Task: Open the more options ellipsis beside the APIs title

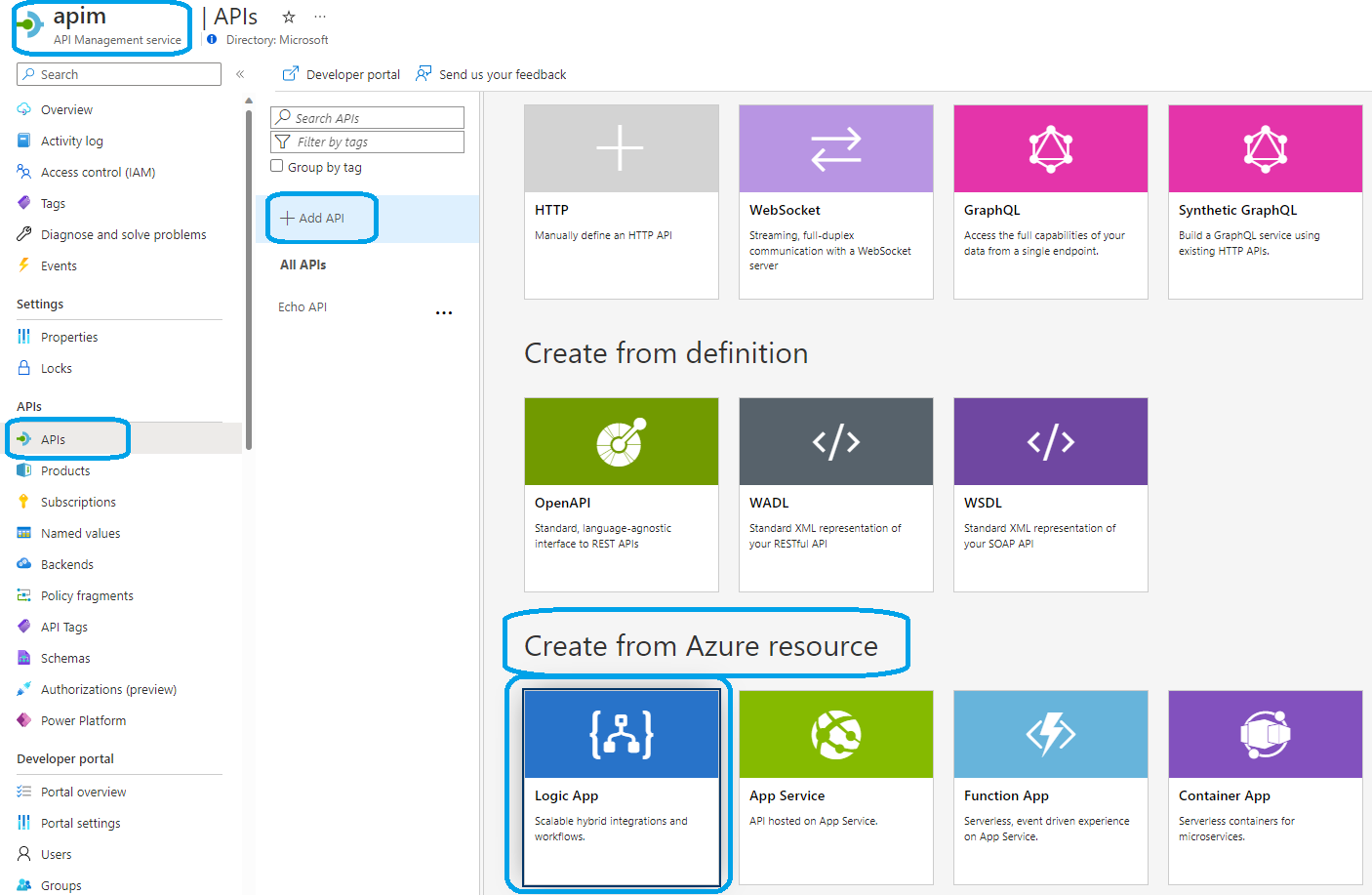Action: point(320,17)
